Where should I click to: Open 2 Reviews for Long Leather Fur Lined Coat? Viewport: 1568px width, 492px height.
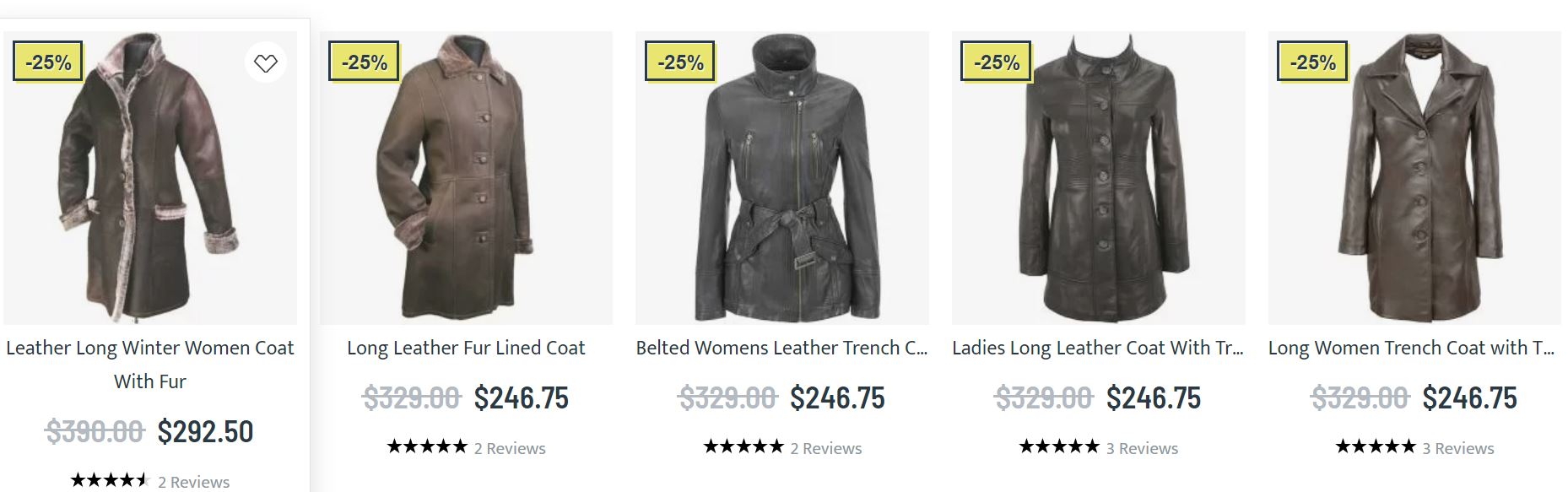tap(510, 448)
